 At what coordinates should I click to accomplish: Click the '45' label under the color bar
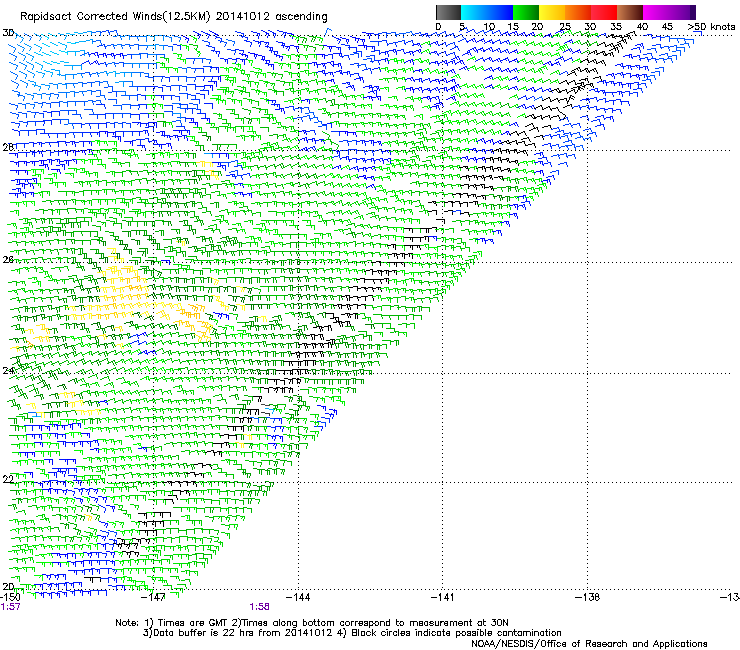[667, 27]
